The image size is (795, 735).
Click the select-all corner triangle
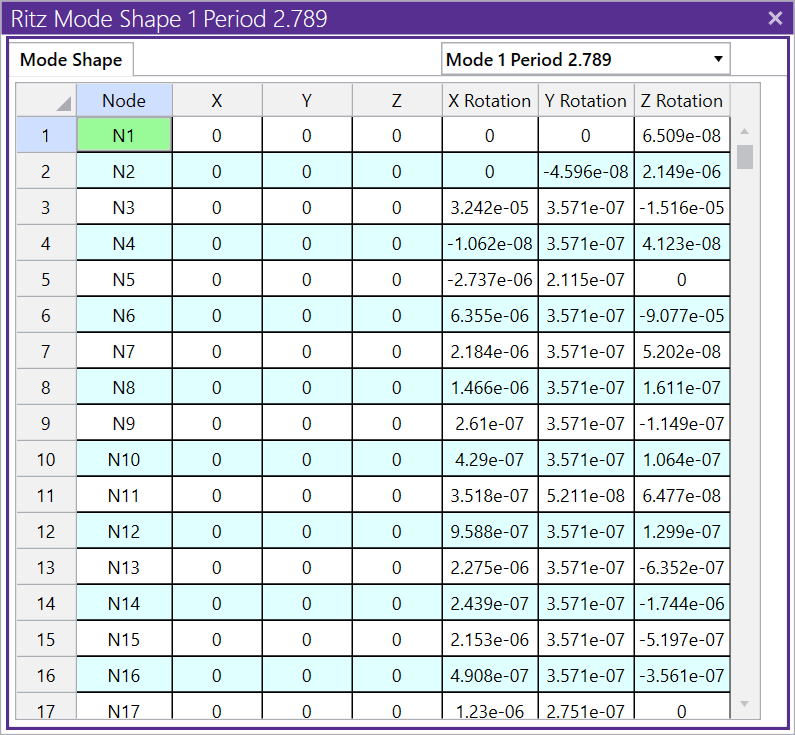coord(62,103)
